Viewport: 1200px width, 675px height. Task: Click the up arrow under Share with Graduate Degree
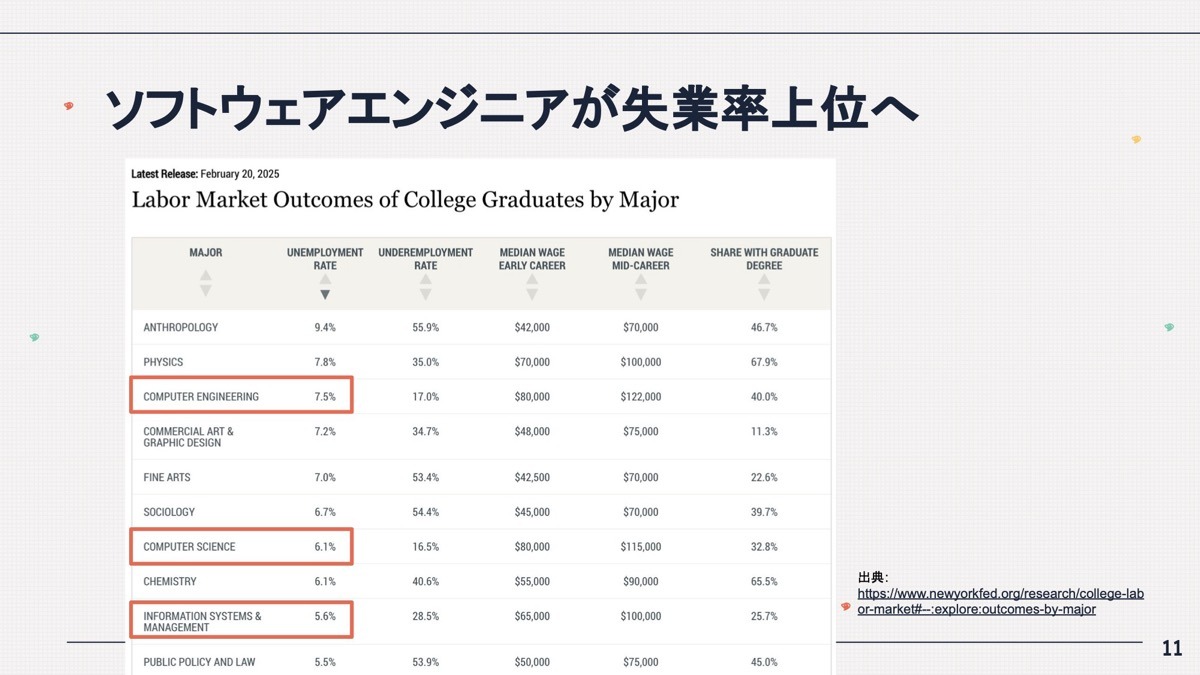point(764,280)
